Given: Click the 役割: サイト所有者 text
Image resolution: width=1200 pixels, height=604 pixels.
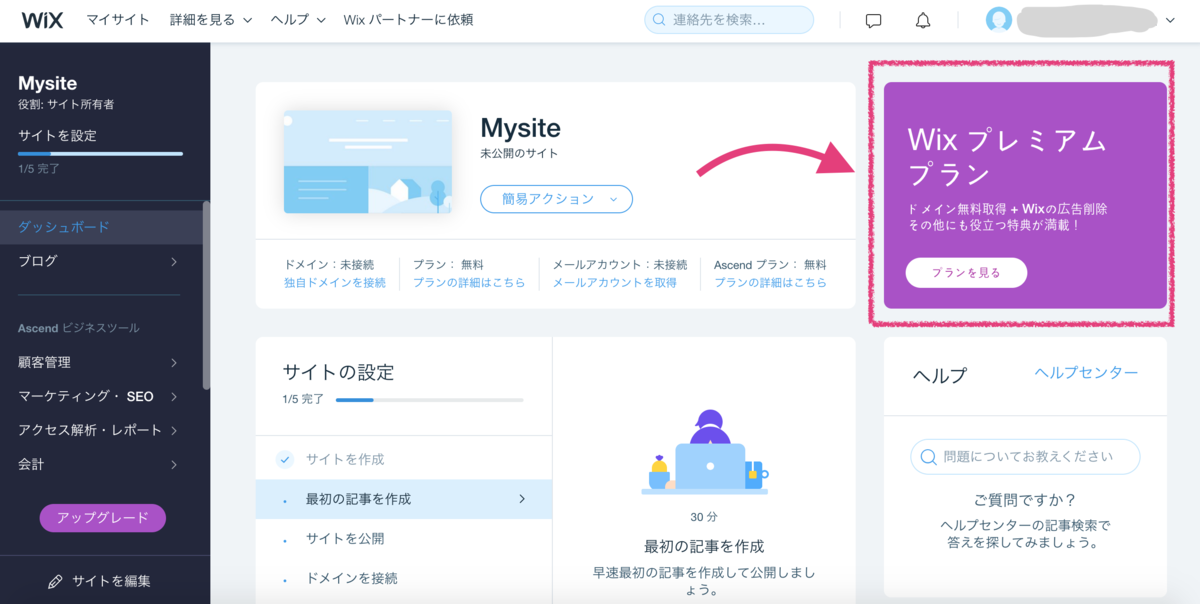Looking at the screenshot, I should [x=66, y=105].
